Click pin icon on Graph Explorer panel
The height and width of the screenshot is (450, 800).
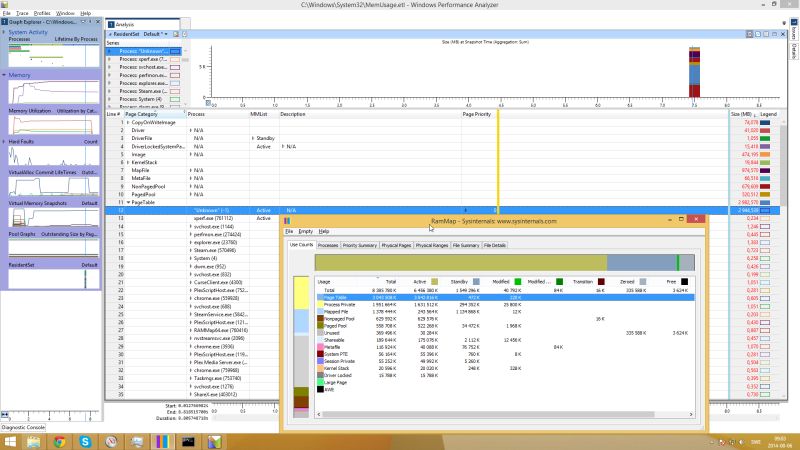pyautogui.click(x=90, y=22)
